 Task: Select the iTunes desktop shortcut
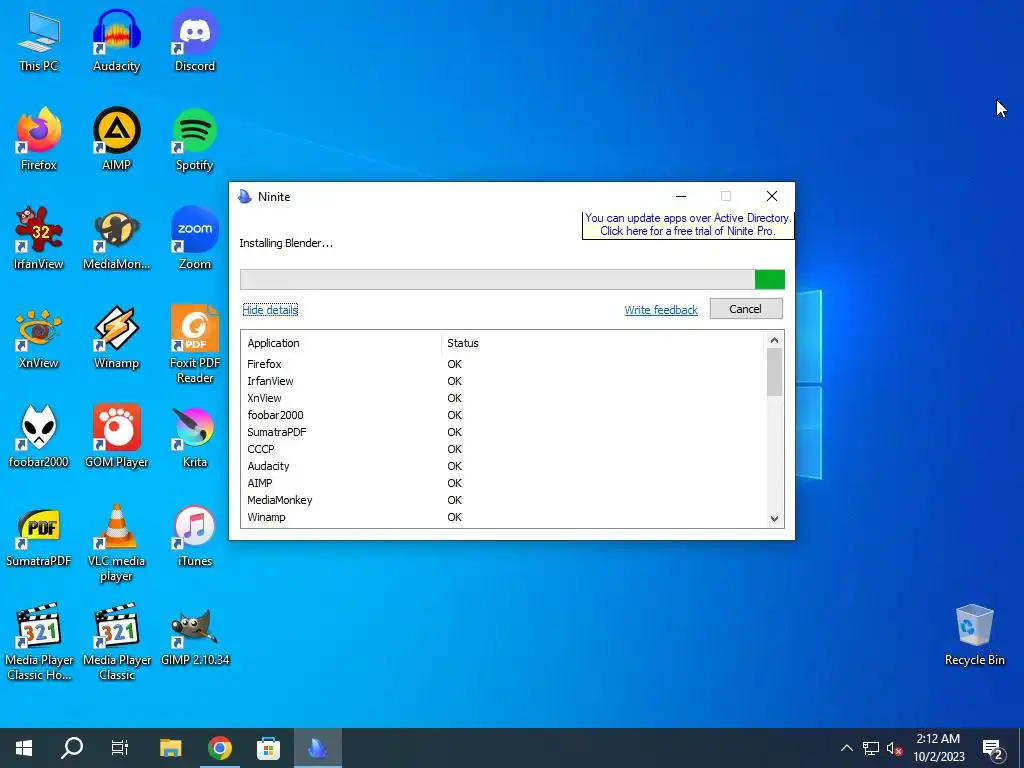[195, 536]
